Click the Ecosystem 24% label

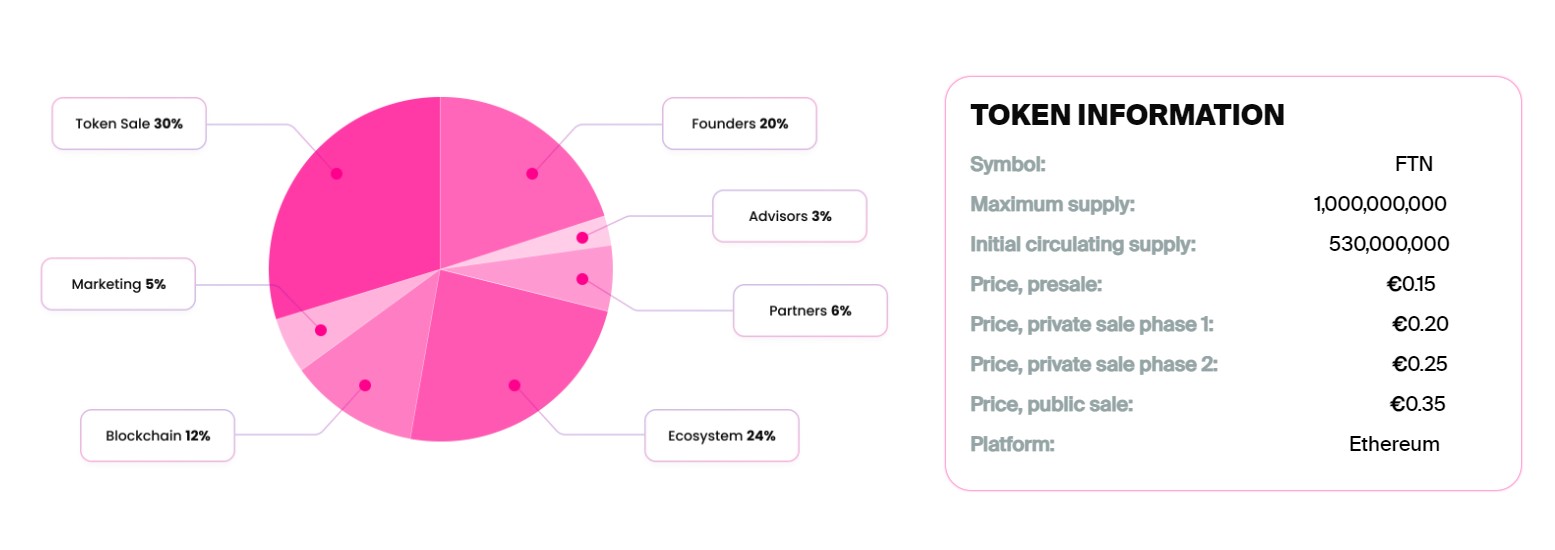[x=721, y=435]
